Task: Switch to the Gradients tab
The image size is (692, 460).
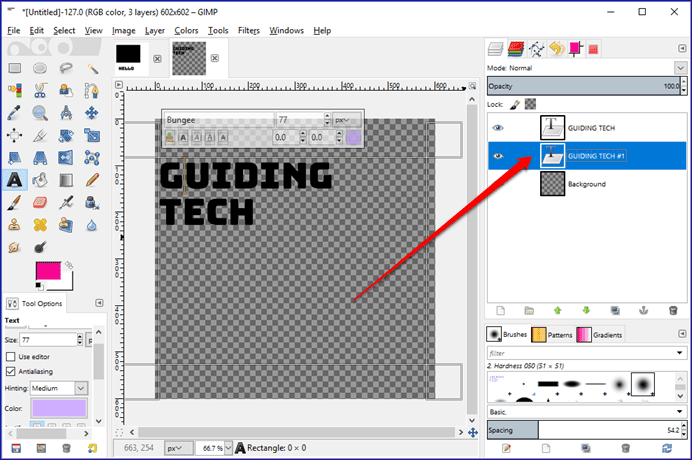Action: (600, 335)
